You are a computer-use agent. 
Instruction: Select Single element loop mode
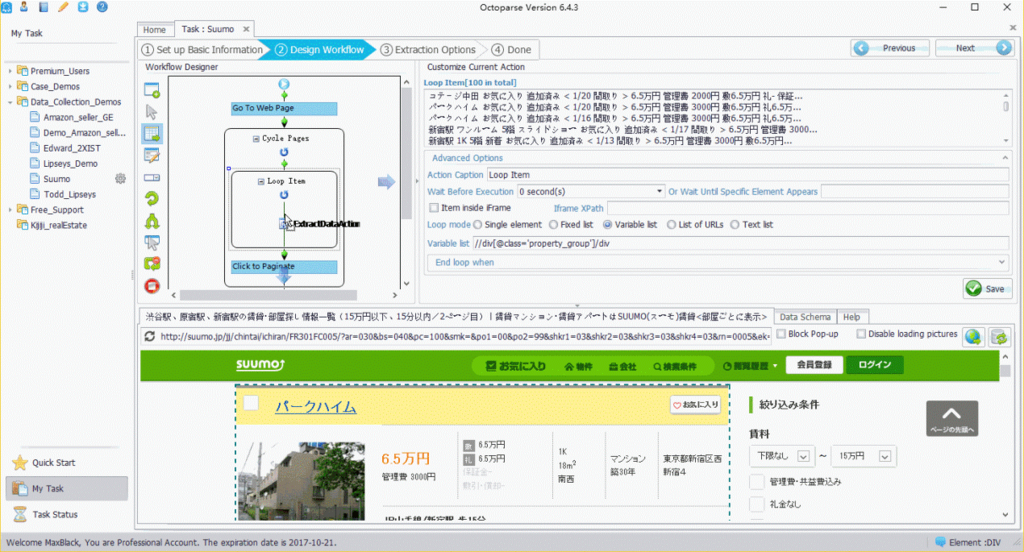pos(478,225)
